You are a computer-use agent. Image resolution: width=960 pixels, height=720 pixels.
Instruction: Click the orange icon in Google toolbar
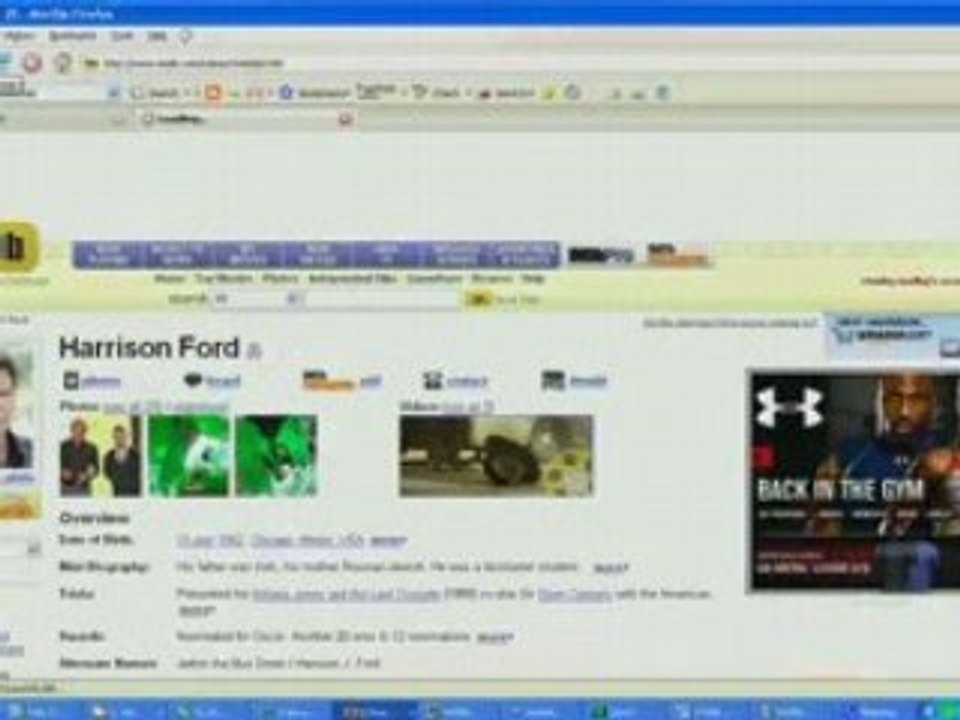(x=212, y=92)
